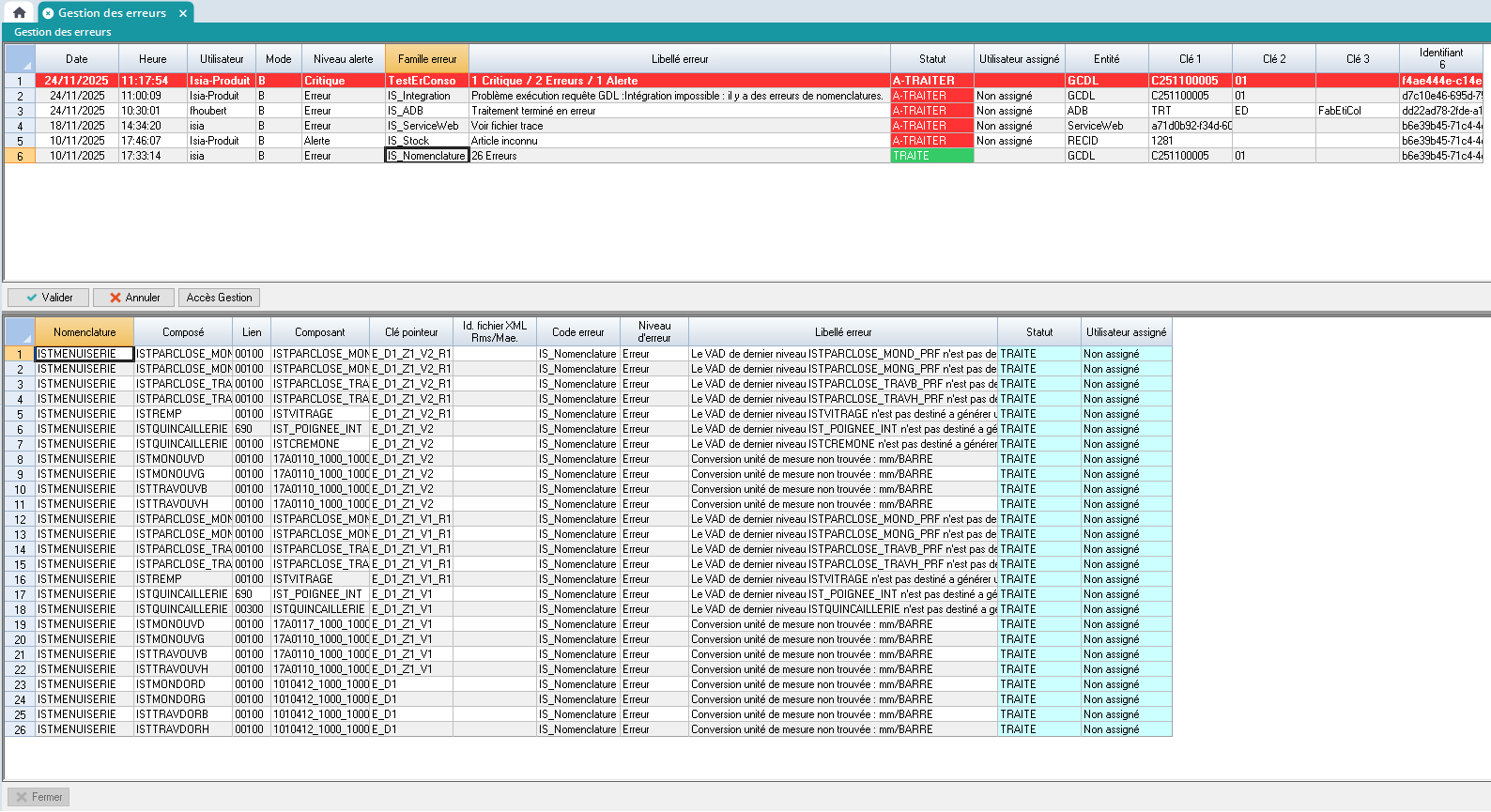1491x812 pixels.
Task: Click the Fermer button
Action: click(38, 797)
